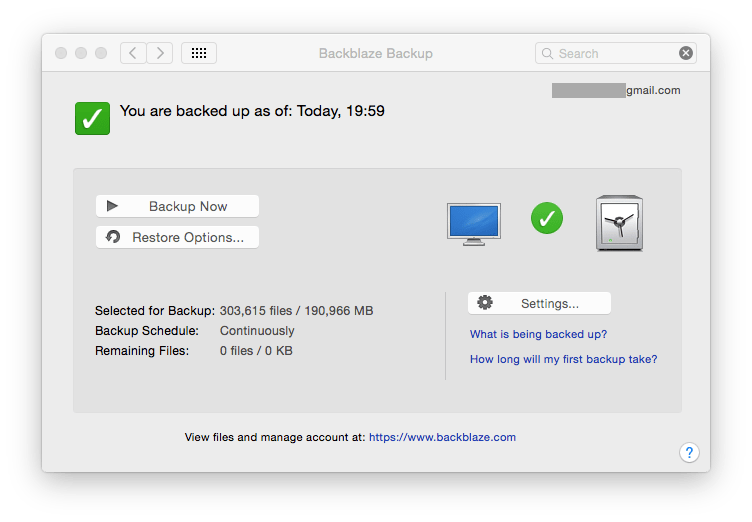Image resolution: width=752 pixels, height=522 pixels.
Task: Click the back navigation arrow
Action: click(134, 53)
